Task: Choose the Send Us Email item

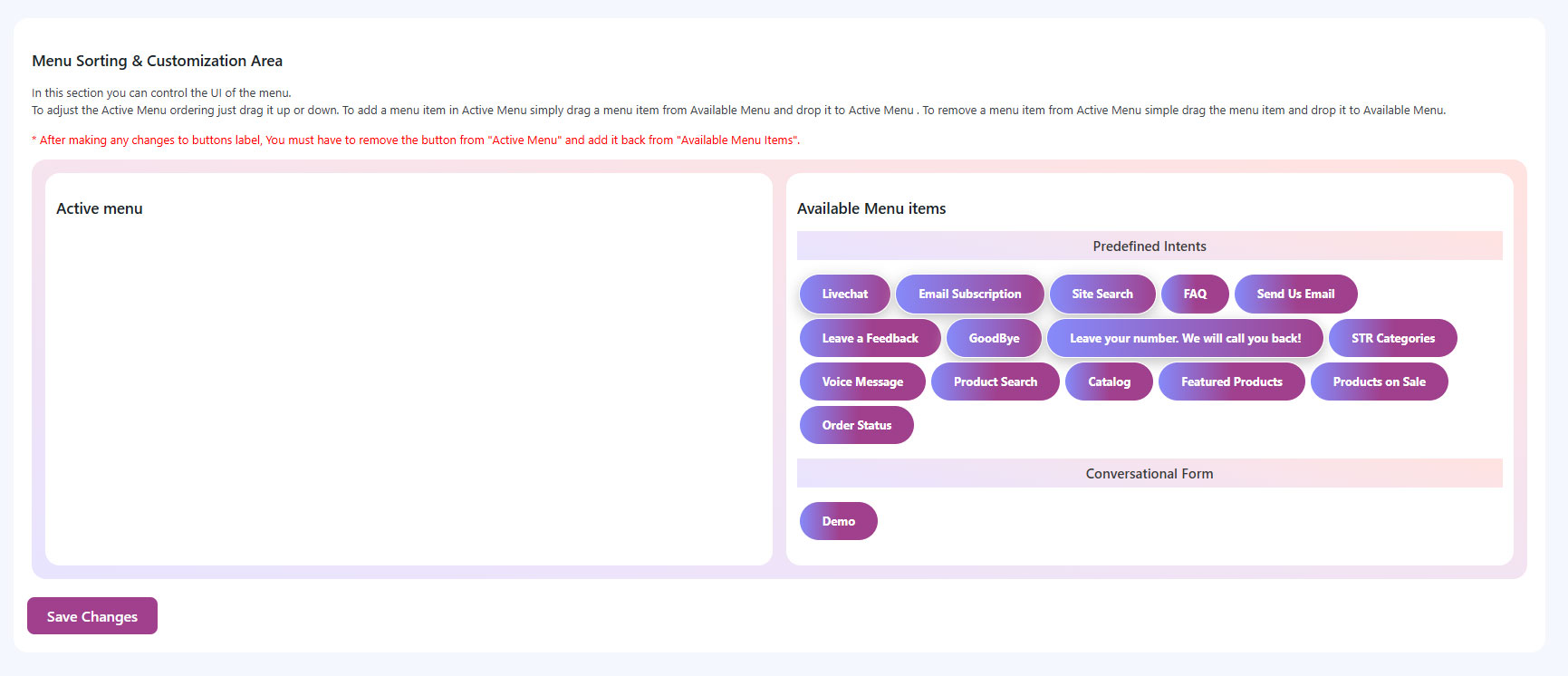Action: (1295, 295)
